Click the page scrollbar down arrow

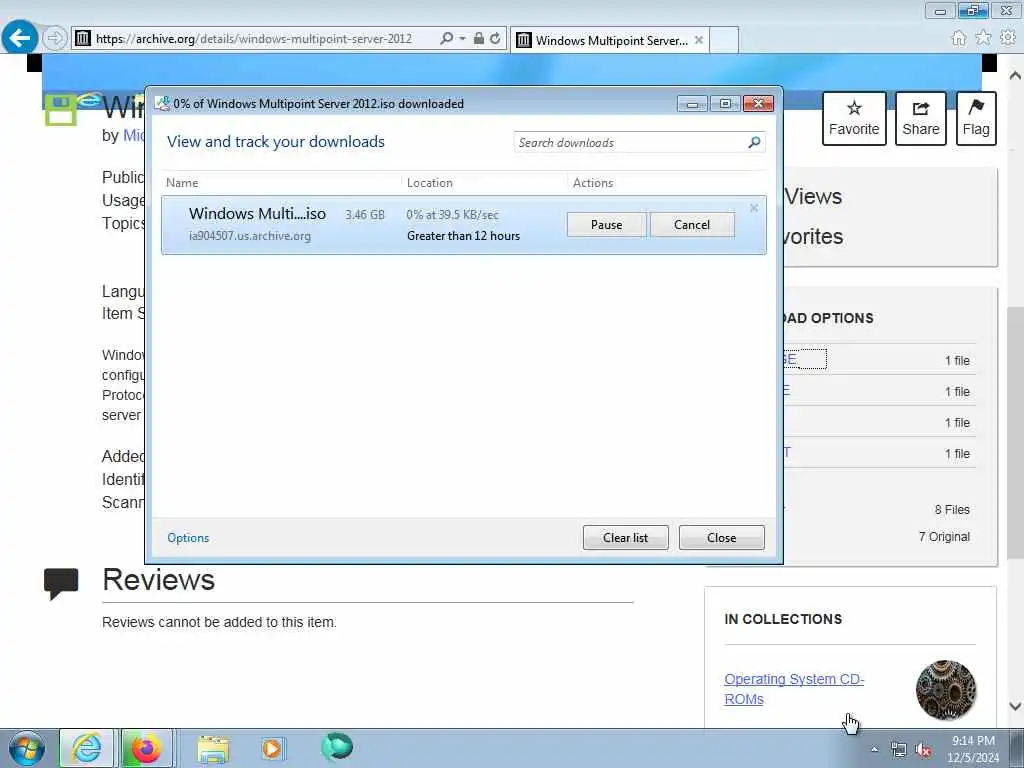[1016, 706]
